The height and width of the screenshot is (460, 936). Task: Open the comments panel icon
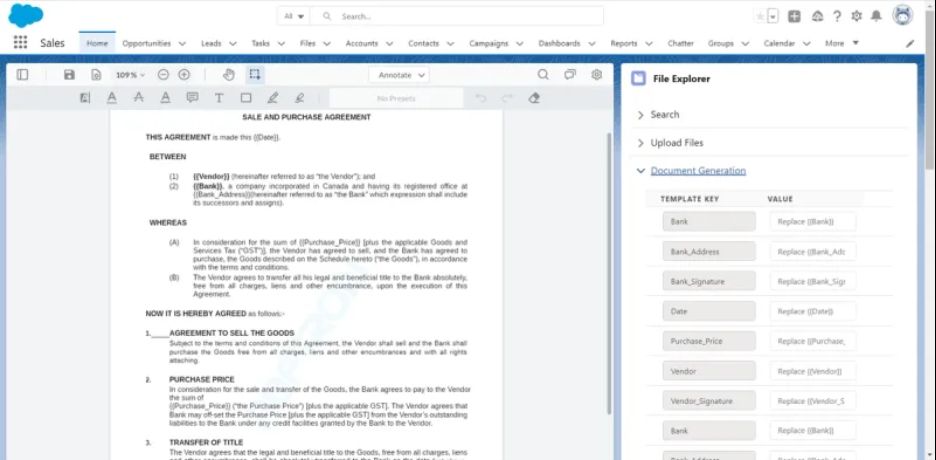[570, 75]
